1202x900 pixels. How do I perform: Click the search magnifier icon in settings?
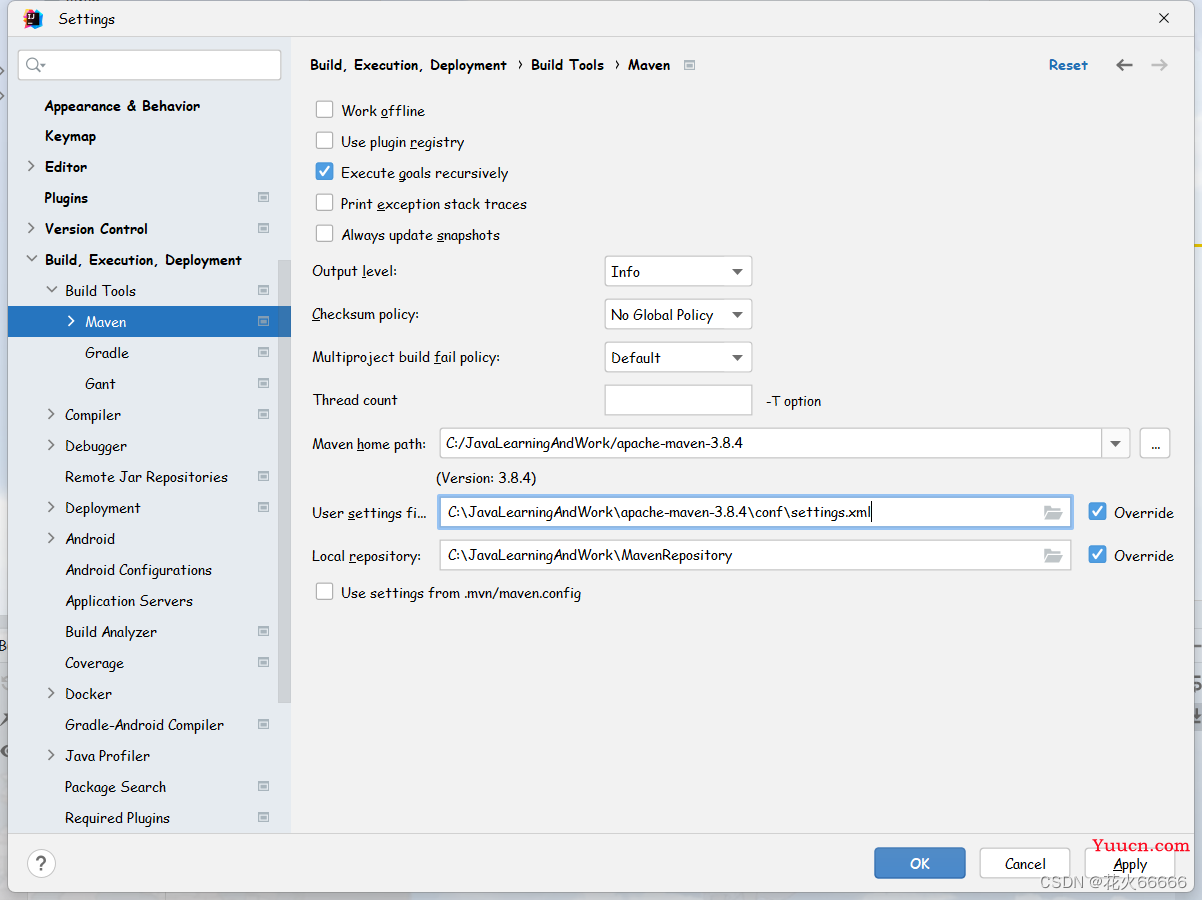pos(35,65)
